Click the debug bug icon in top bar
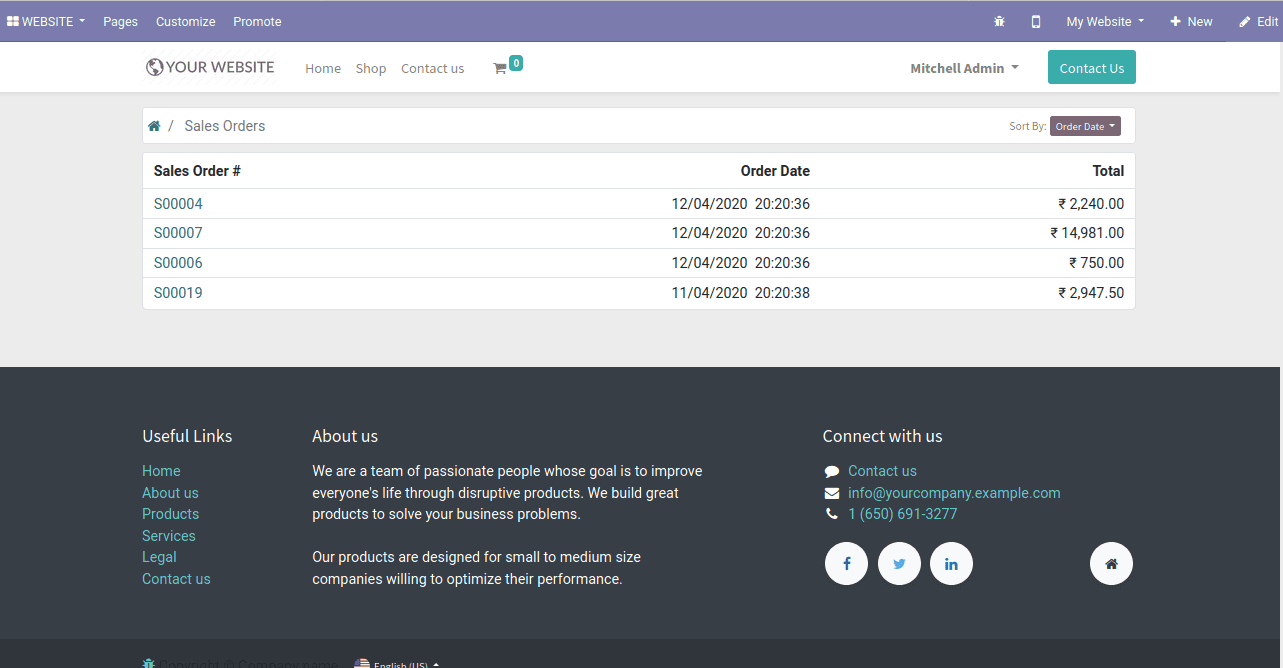The height and width of the screenshot is (668, 1283). point(998,21)
